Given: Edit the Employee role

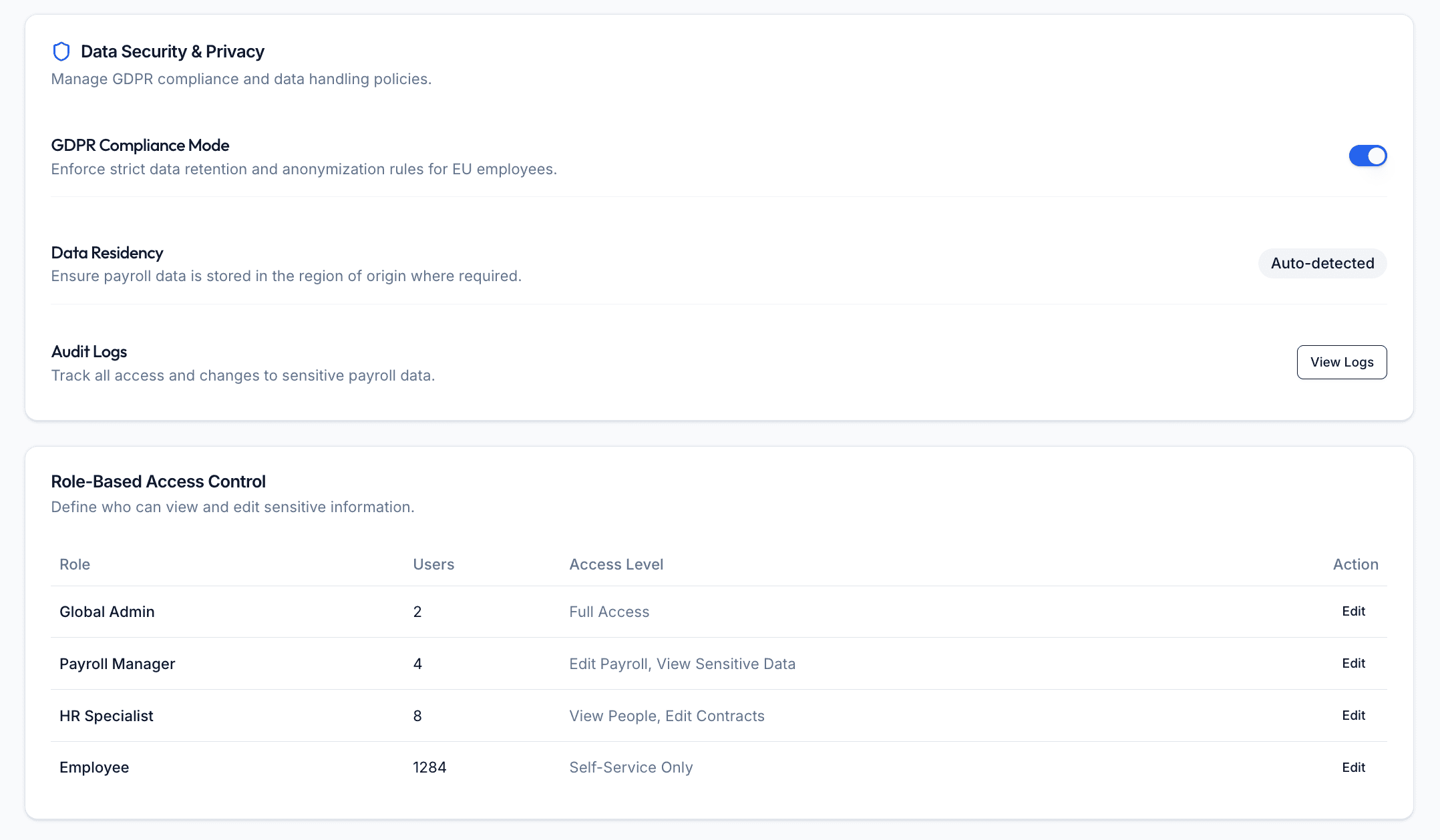Looking at the screenshot, I should pos(1353,767).
